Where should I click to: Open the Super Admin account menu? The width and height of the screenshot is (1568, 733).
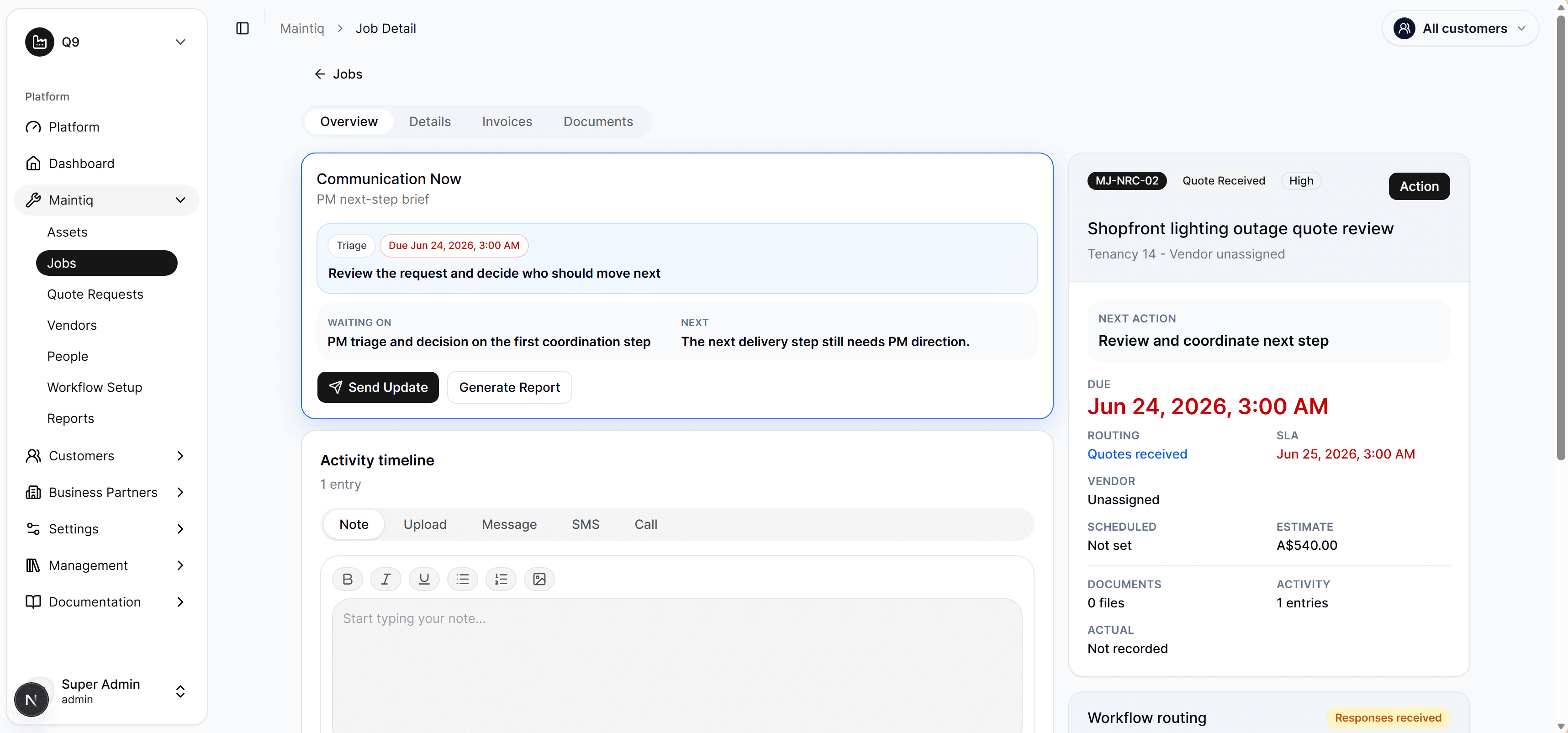106,692
